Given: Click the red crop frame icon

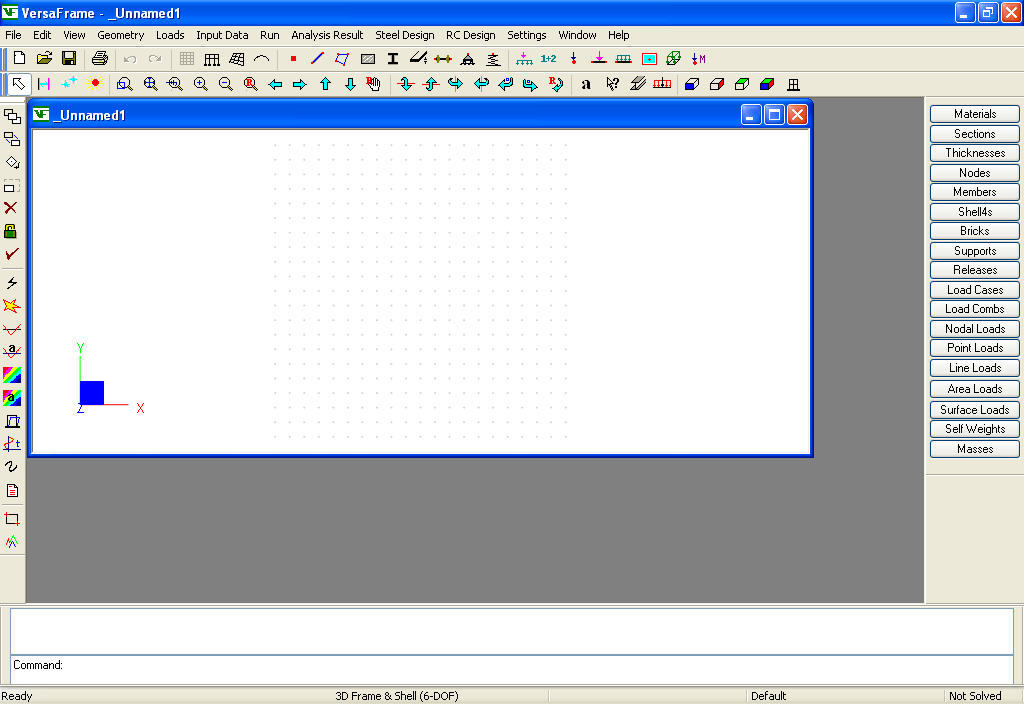Looking at the screenshot, I should (x=11, y=519).
